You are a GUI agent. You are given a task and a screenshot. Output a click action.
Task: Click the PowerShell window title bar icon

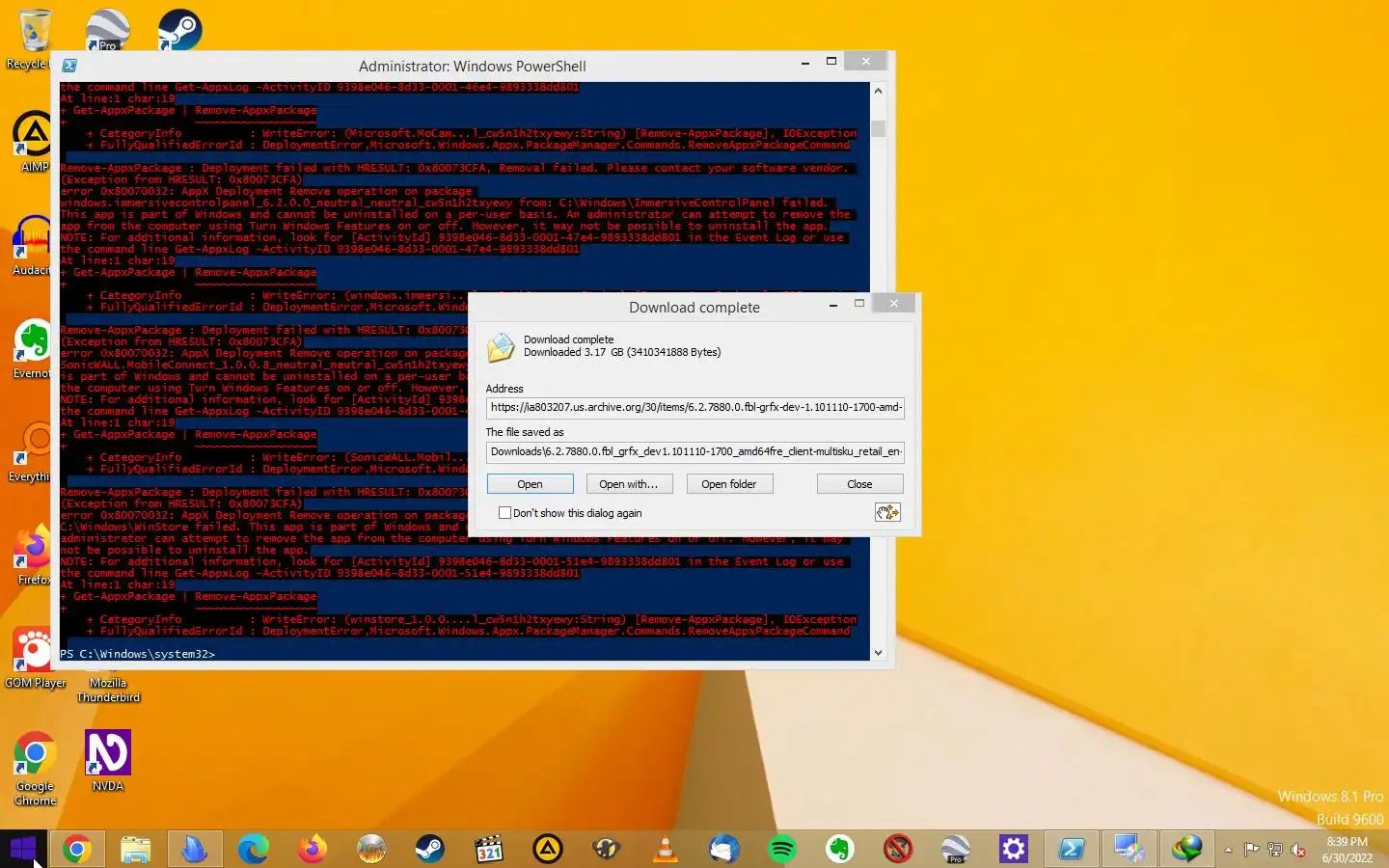point(69,66)
